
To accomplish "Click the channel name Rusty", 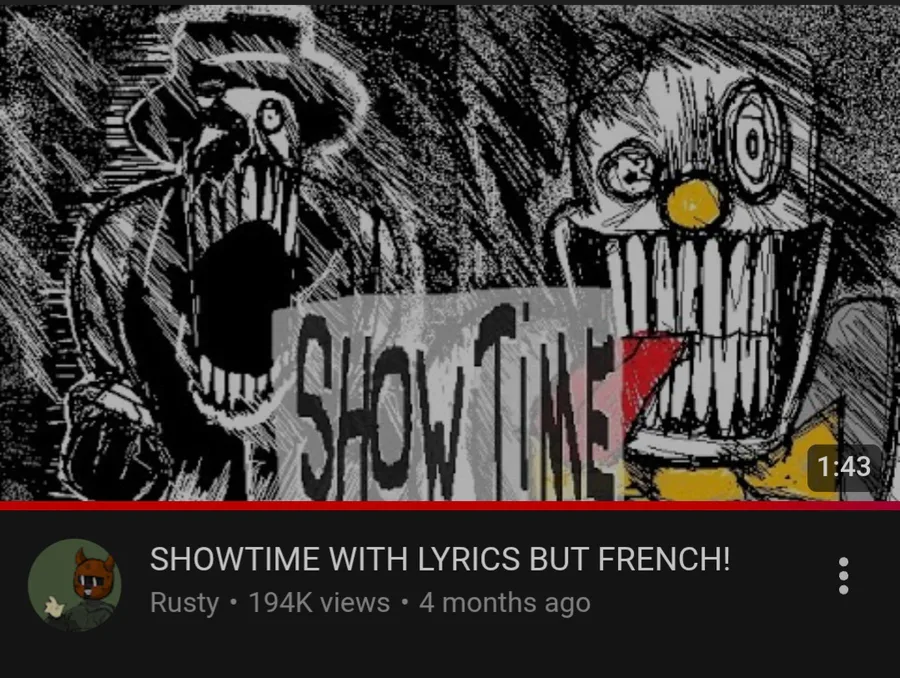I will pyautogui.click(x=184, y=603).
